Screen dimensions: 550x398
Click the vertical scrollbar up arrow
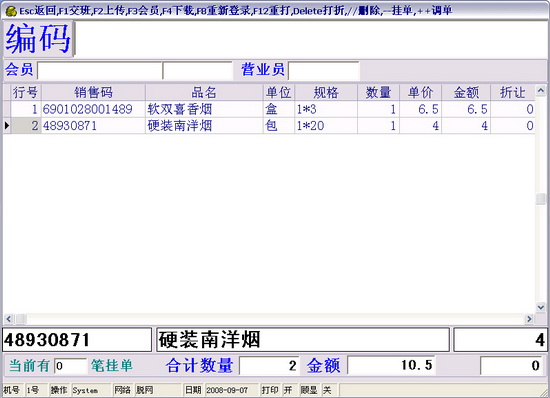(x=541, y=90)
